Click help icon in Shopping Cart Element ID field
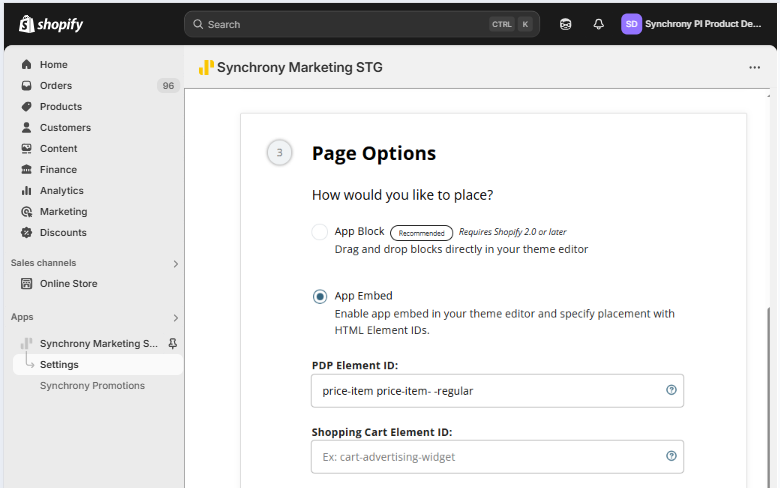This screenshot has height=488, width=780. pyautogui.click(x=671, y=456)
